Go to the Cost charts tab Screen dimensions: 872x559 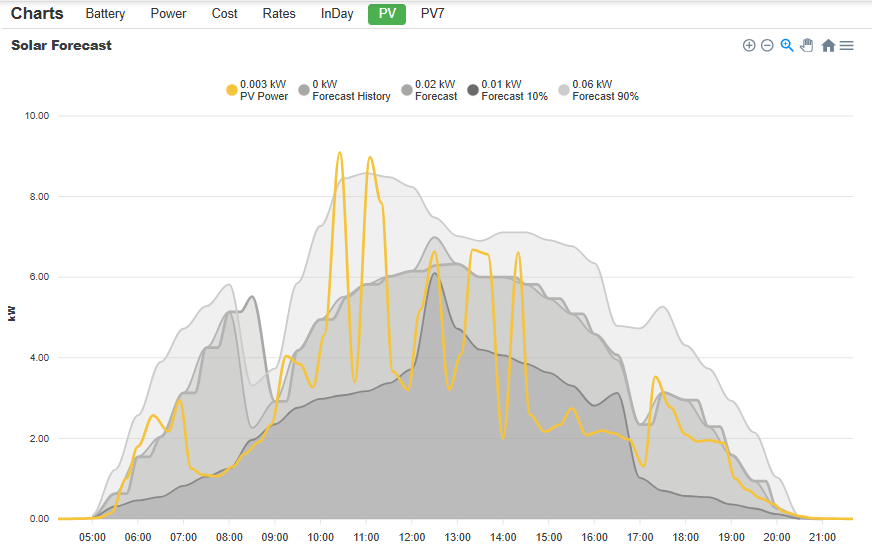(x=224, y=14)
